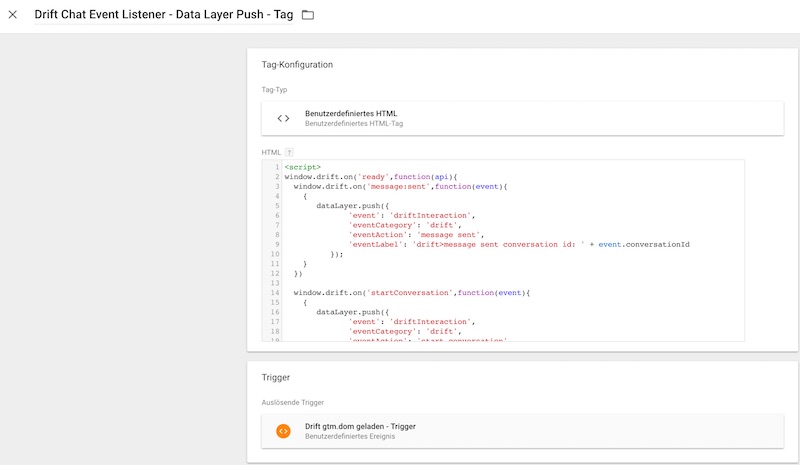Click the orange trigger icon
The width and height of the screenshot is (800, 465).
click(x=283, y=431)
